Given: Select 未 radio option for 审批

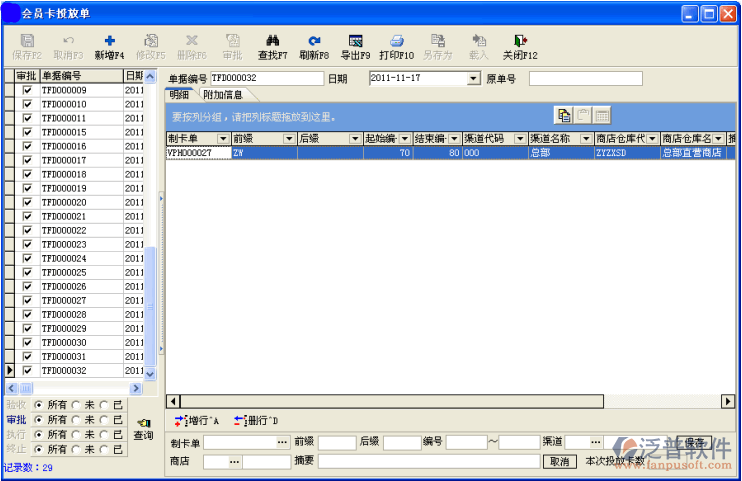Looking at the screenshot, I should tap(76, 420).
